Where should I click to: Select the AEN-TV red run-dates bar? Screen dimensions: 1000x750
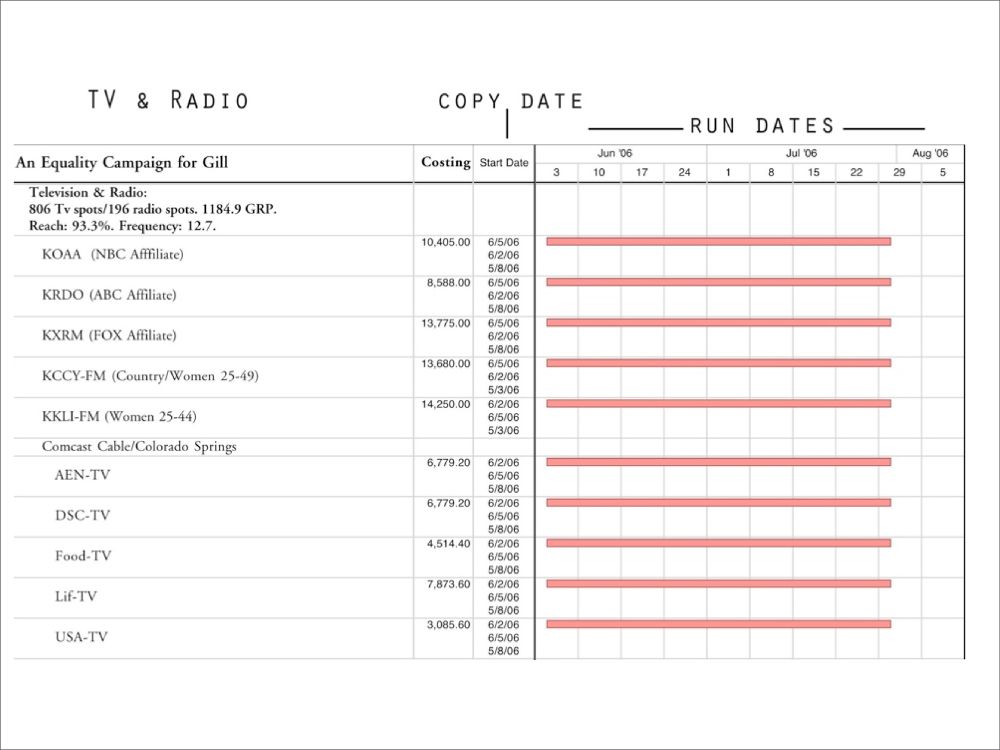pyautogui.click(x=719, y=462)
